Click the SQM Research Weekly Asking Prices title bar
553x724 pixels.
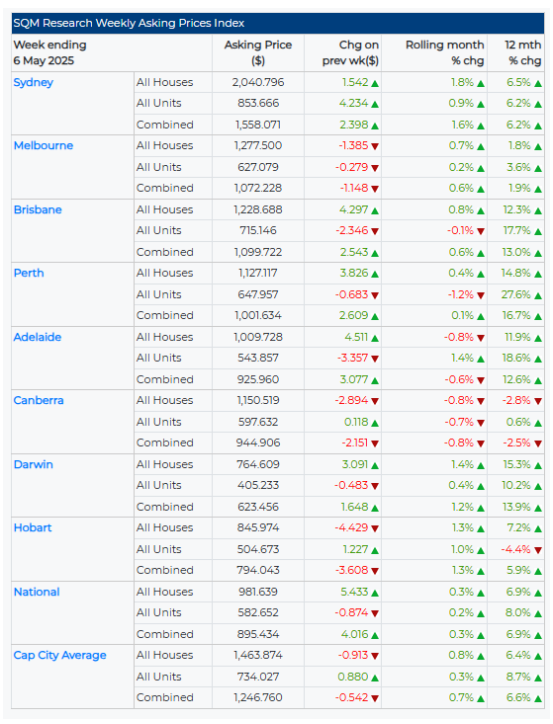pyautogui.click(x=278, y=23)
